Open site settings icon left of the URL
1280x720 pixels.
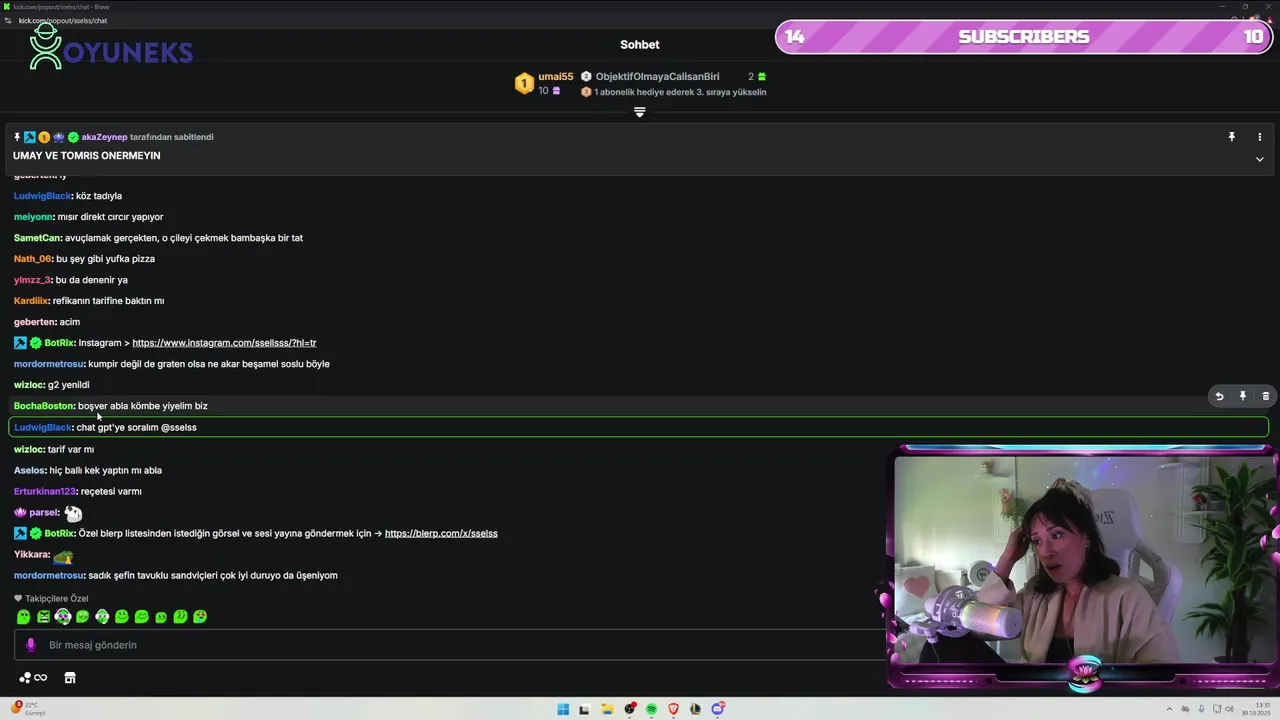point(9,20)
